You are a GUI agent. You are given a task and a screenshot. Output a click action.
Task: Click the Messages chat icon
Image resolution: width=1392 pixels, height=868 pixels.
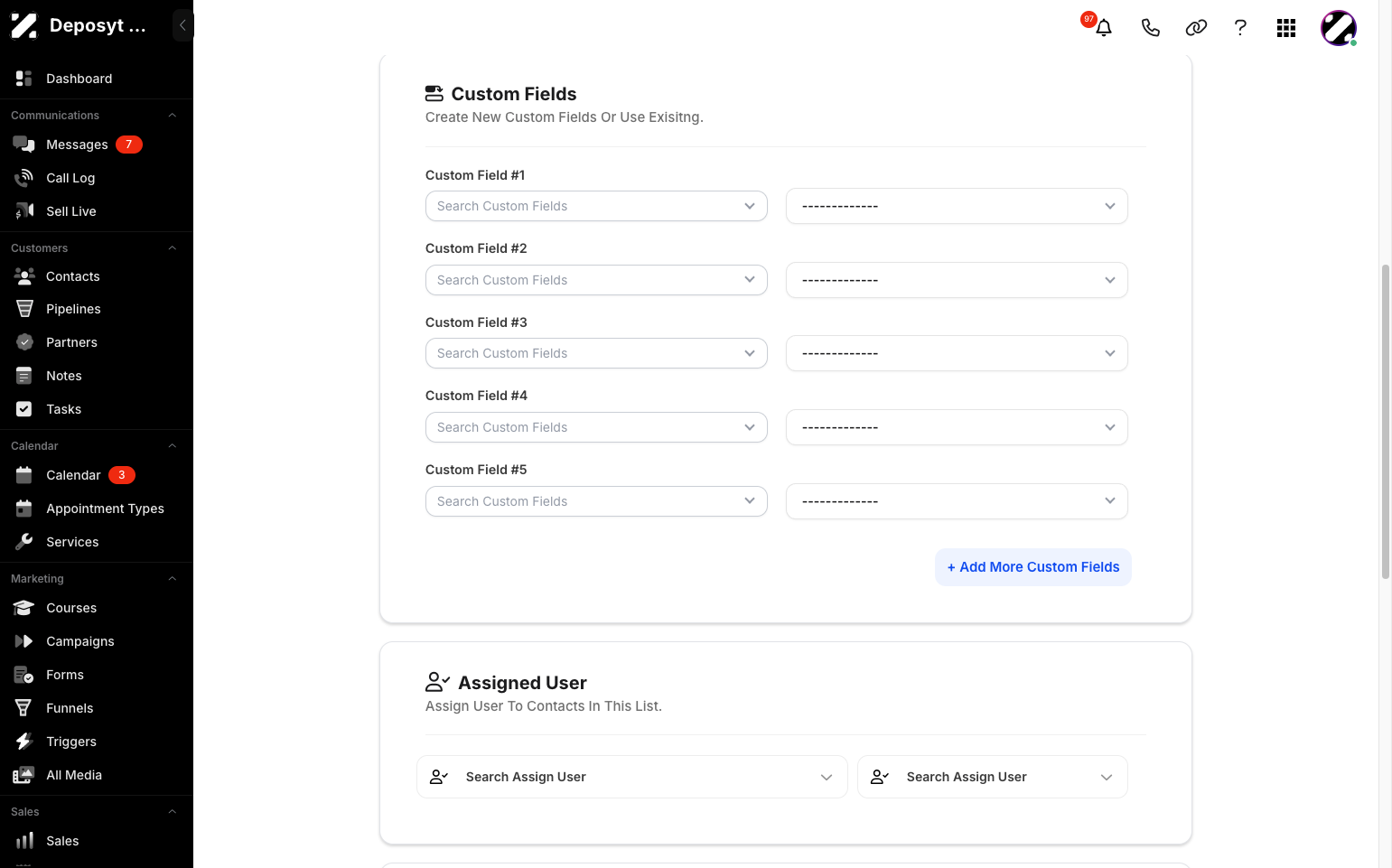click(x=24, y=145)
